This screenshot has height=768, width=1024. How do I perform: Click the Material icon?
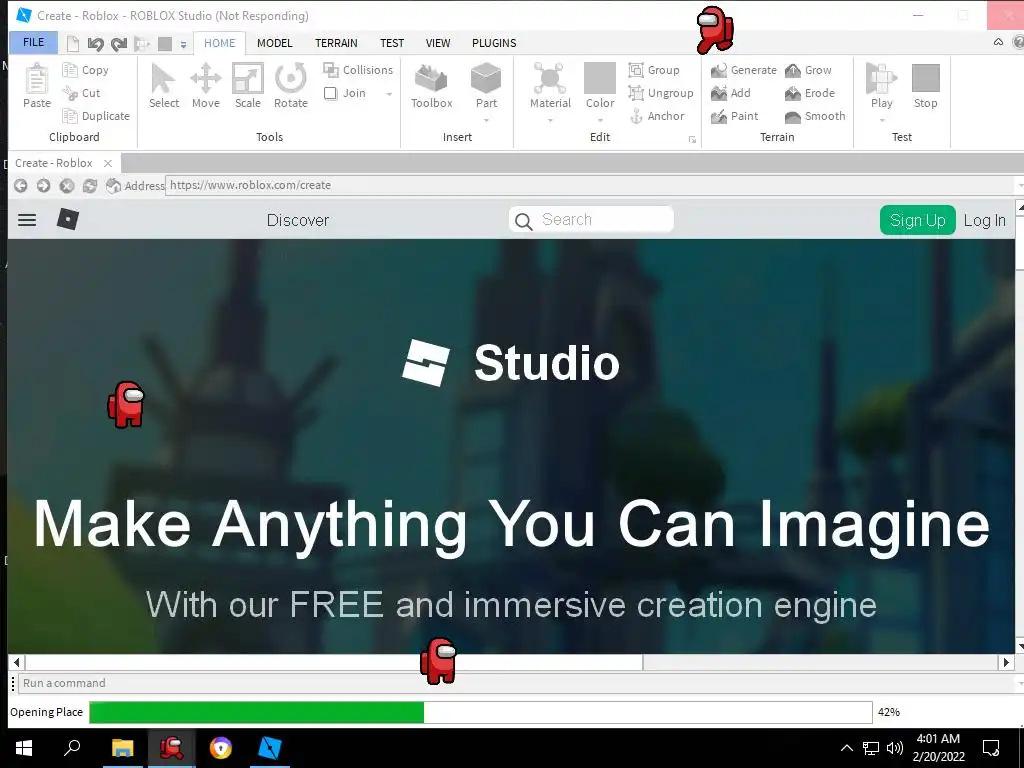(x=550, y=78)
